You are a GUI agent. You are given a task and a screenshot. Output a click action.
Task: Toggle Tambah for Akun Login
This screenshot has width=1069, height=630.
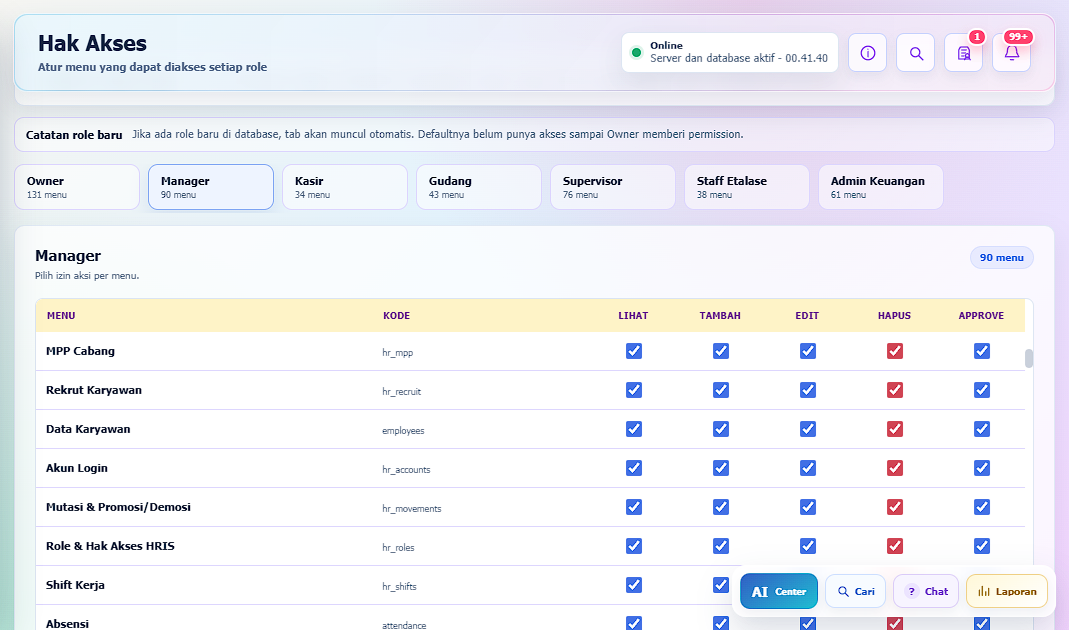point(721,468)
